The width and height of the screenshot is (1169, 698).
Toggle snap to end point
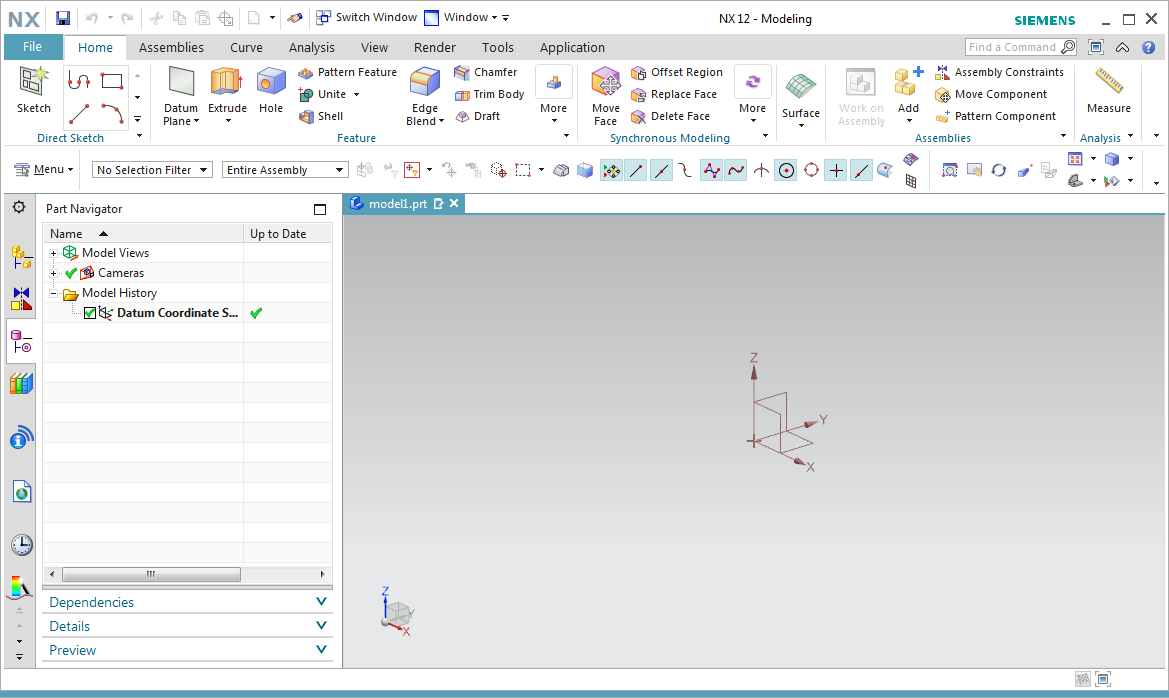pyautogui.click(x=636, y=171)
